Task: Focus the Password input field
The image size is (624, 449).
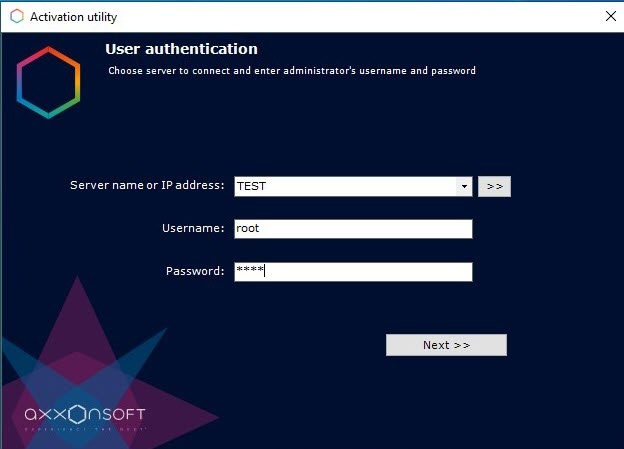Action: coord(352,272)
